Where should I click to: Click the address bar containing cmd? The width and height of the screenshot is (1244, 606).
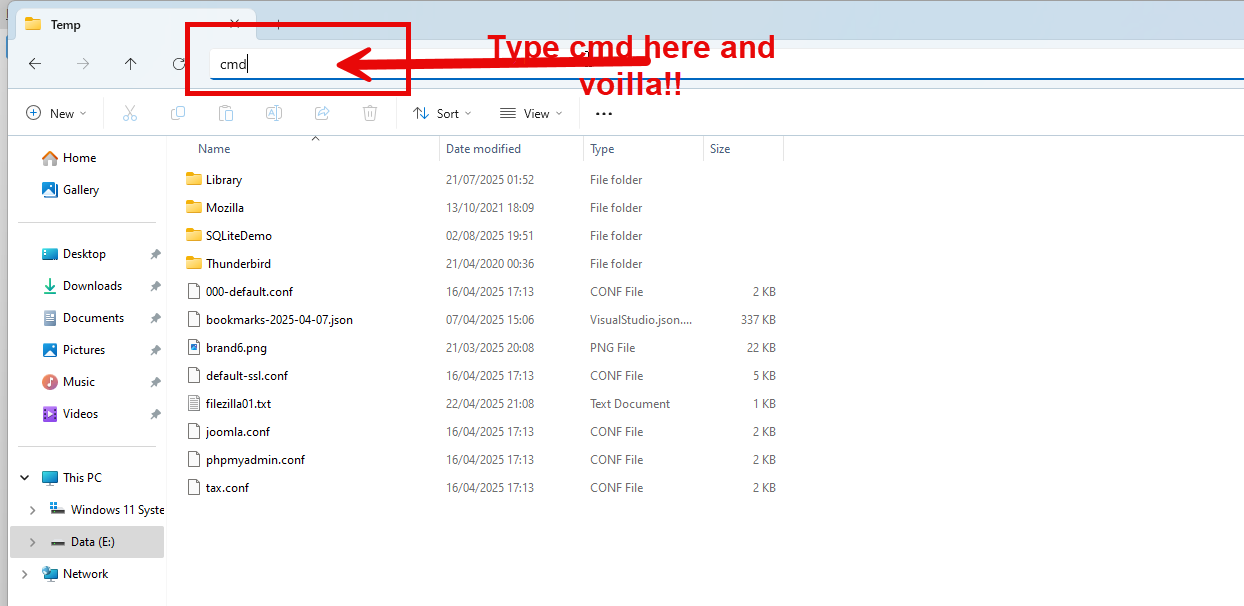[726, 64]
